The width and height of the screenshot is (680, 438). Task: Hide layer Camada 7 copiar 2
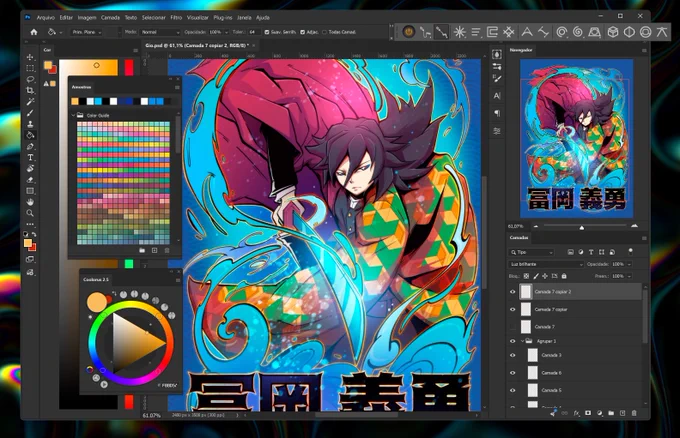[x=513, y=292]
